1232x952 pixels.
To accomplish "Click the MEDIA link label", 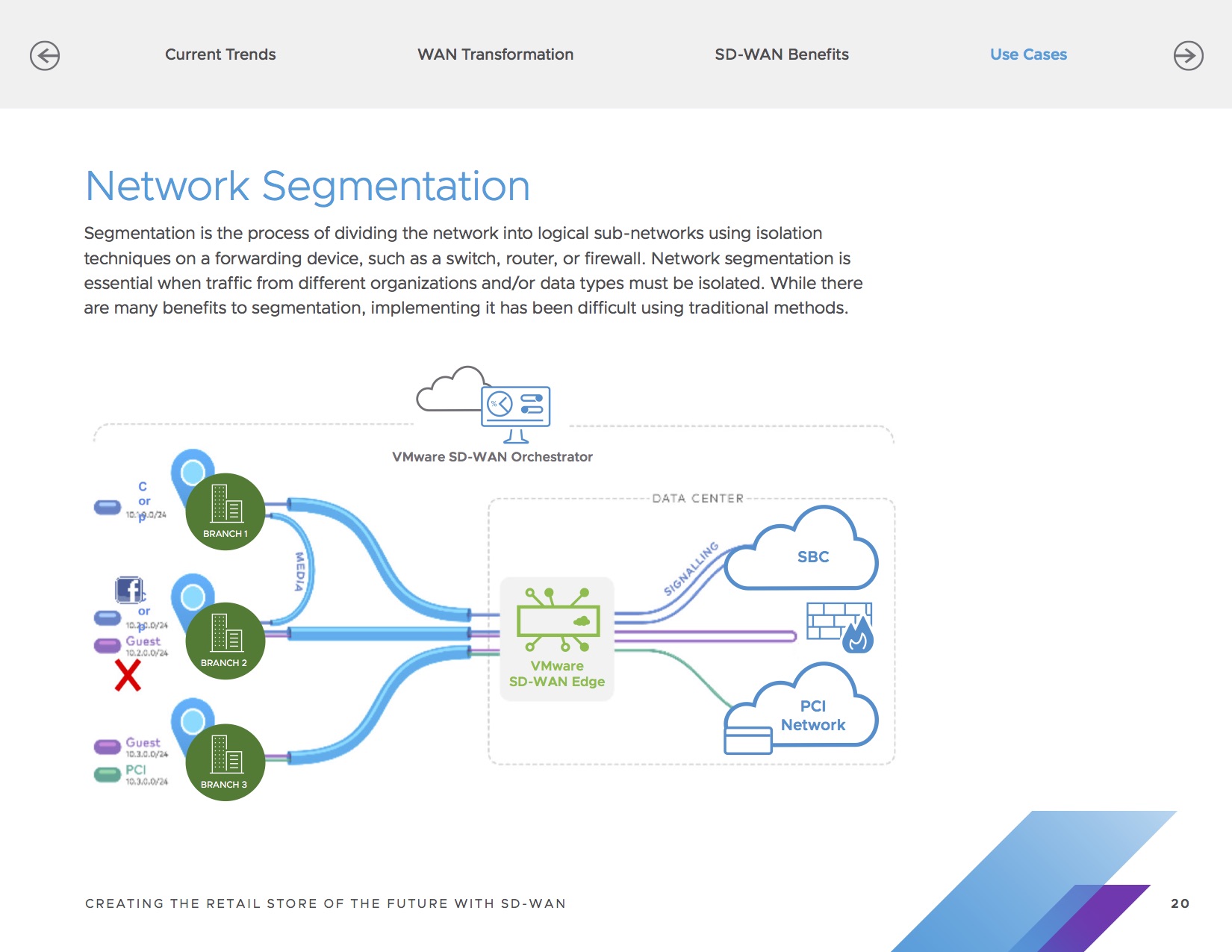I will coord(299,571).
